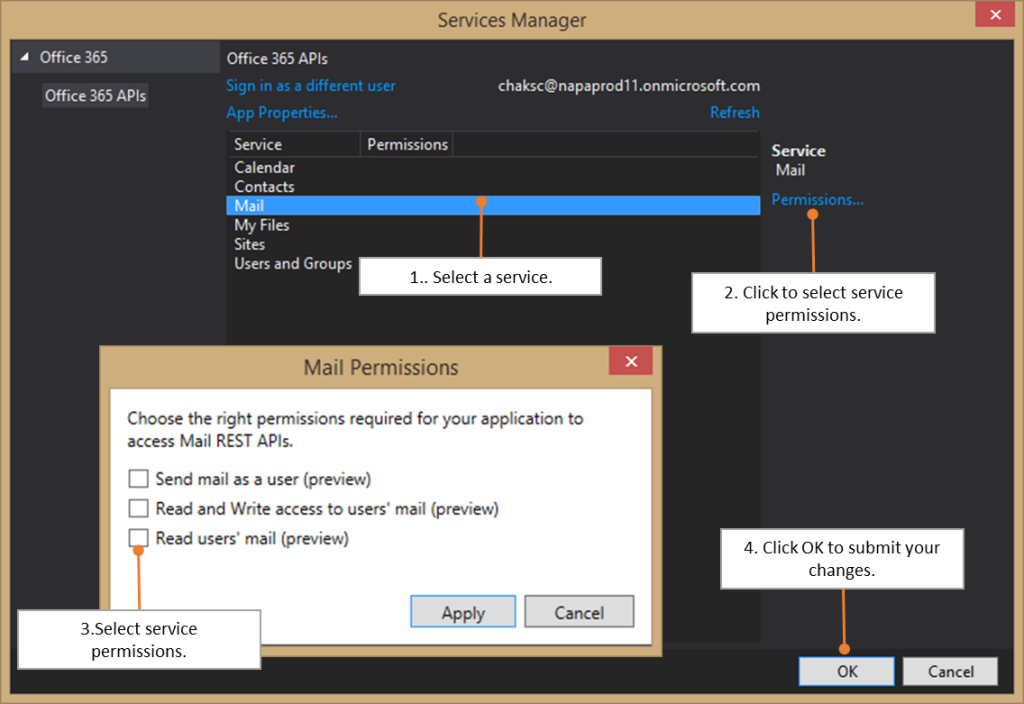Click Sign in as a different user
Image resolution: width=1024 pixels, height=704 pixels.
(x=311, y=86)
